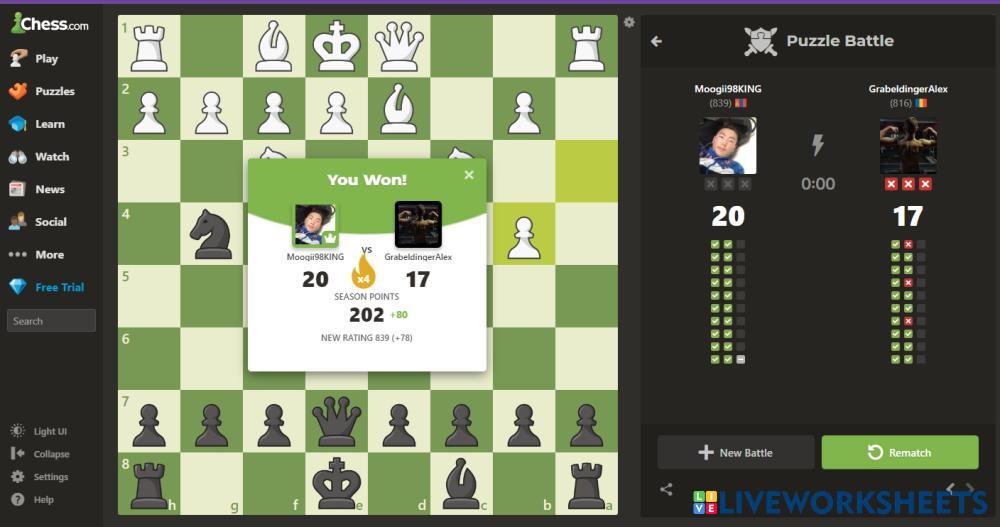
Task: Open the Social menu item
Action: [x=38, y=221]
